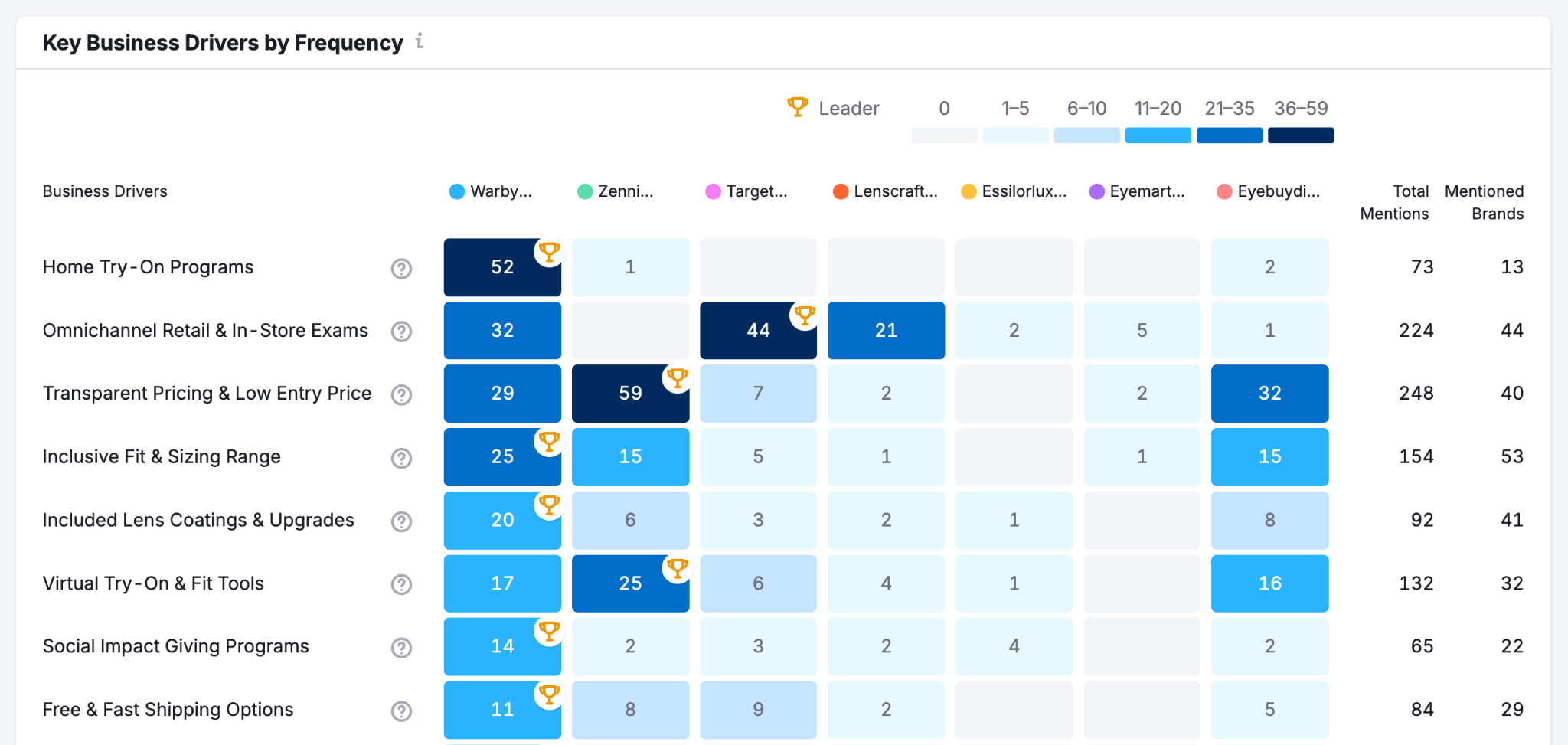Viewport: 1568px width, 745px height.
Task: Open help for Home Try-On Programs
Action: tap(401, 269)
